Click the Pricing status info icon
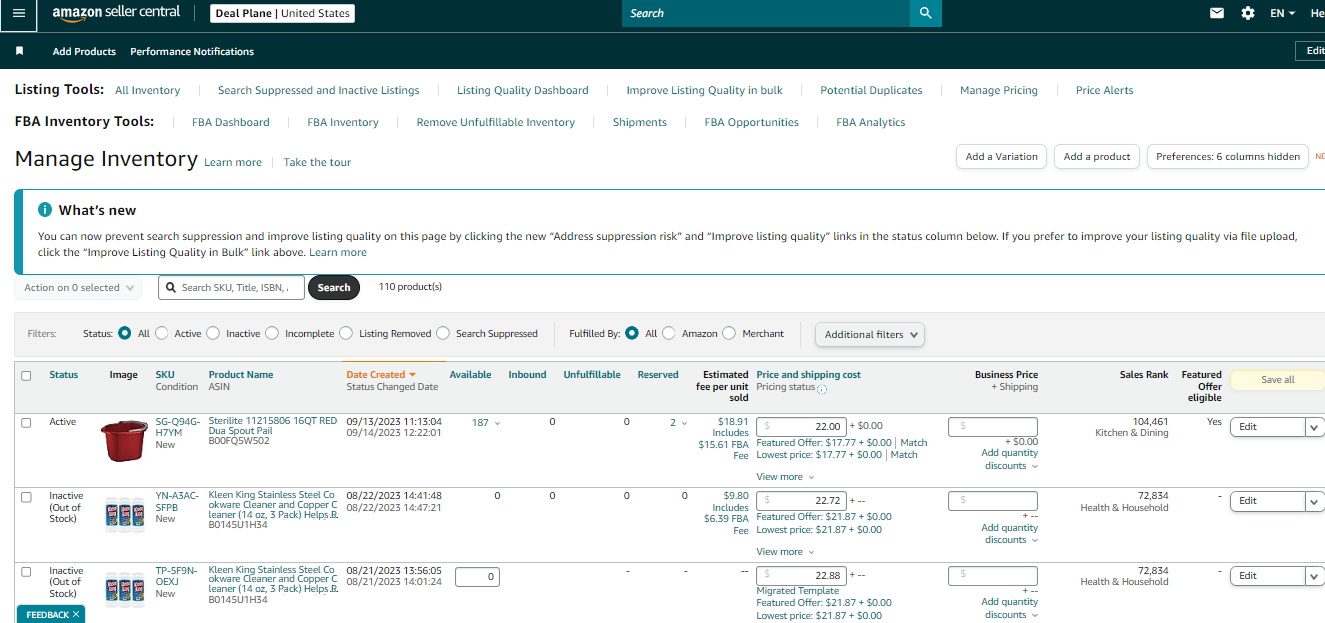This screenshot has width=1325, height=623. (822, 389)
